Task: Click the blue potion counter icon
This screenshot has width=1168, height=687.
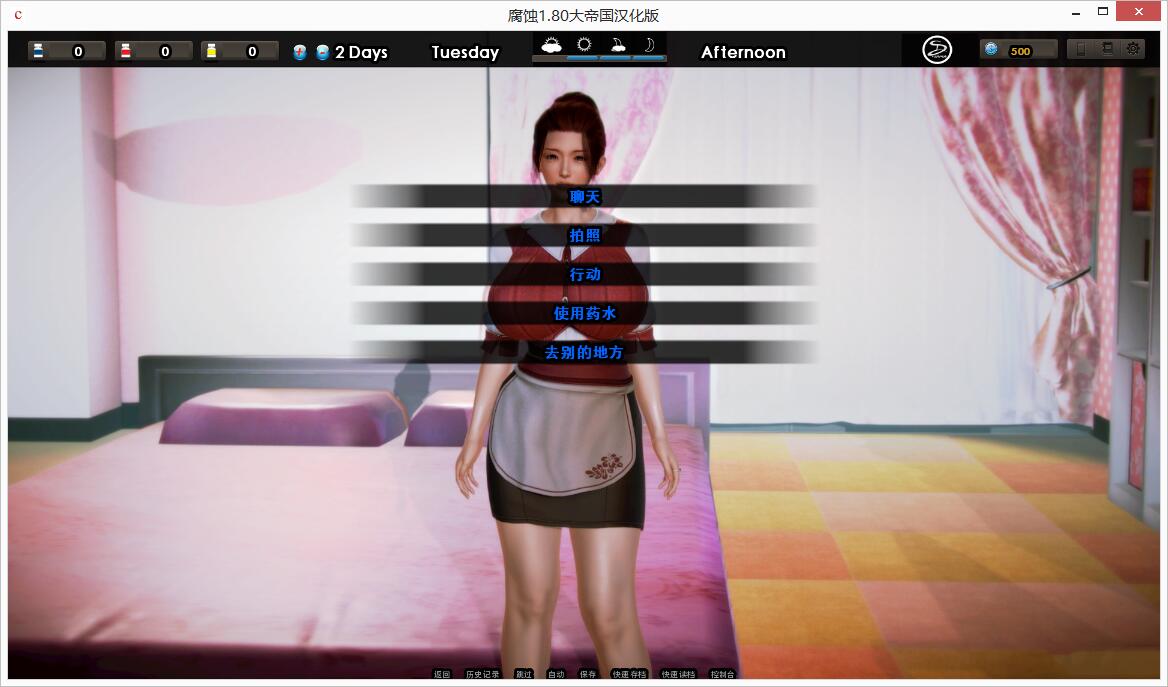Action: click(37, 51)
